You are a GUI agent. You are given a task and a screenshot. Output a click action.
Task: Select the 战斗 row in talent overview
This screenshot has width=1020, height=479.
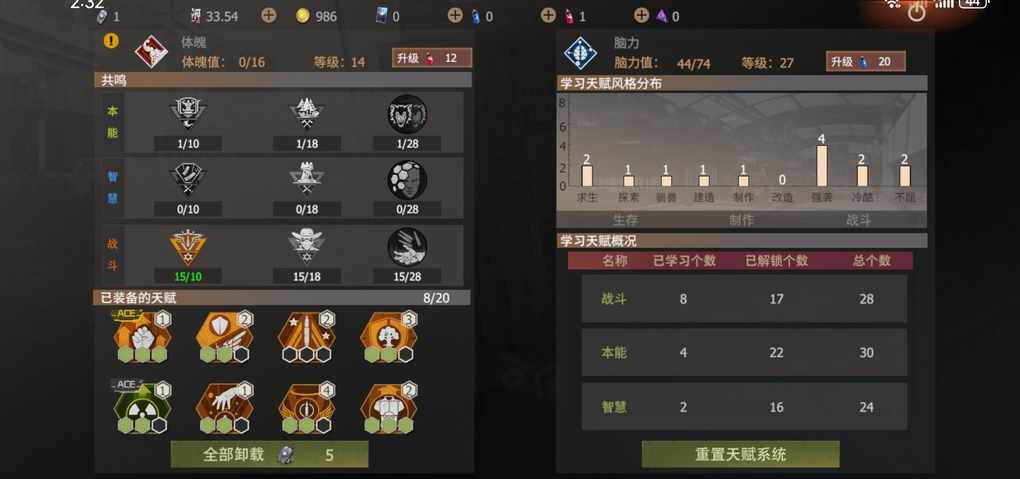744,299
